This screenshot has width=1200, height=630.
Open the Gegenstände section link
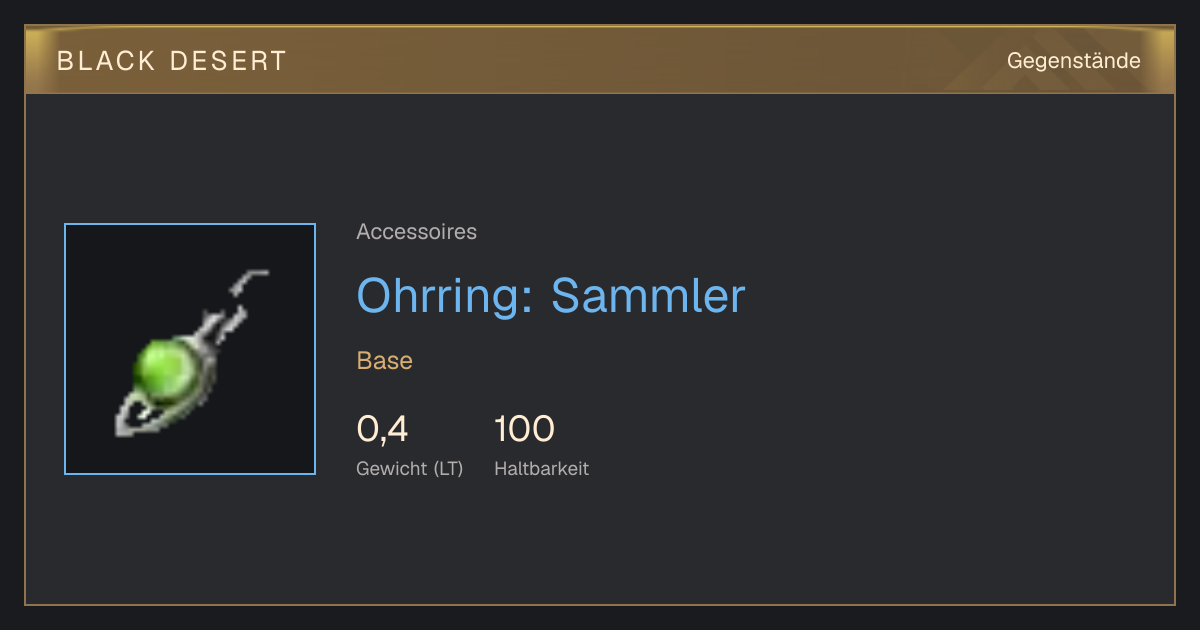pos(1073,61)
